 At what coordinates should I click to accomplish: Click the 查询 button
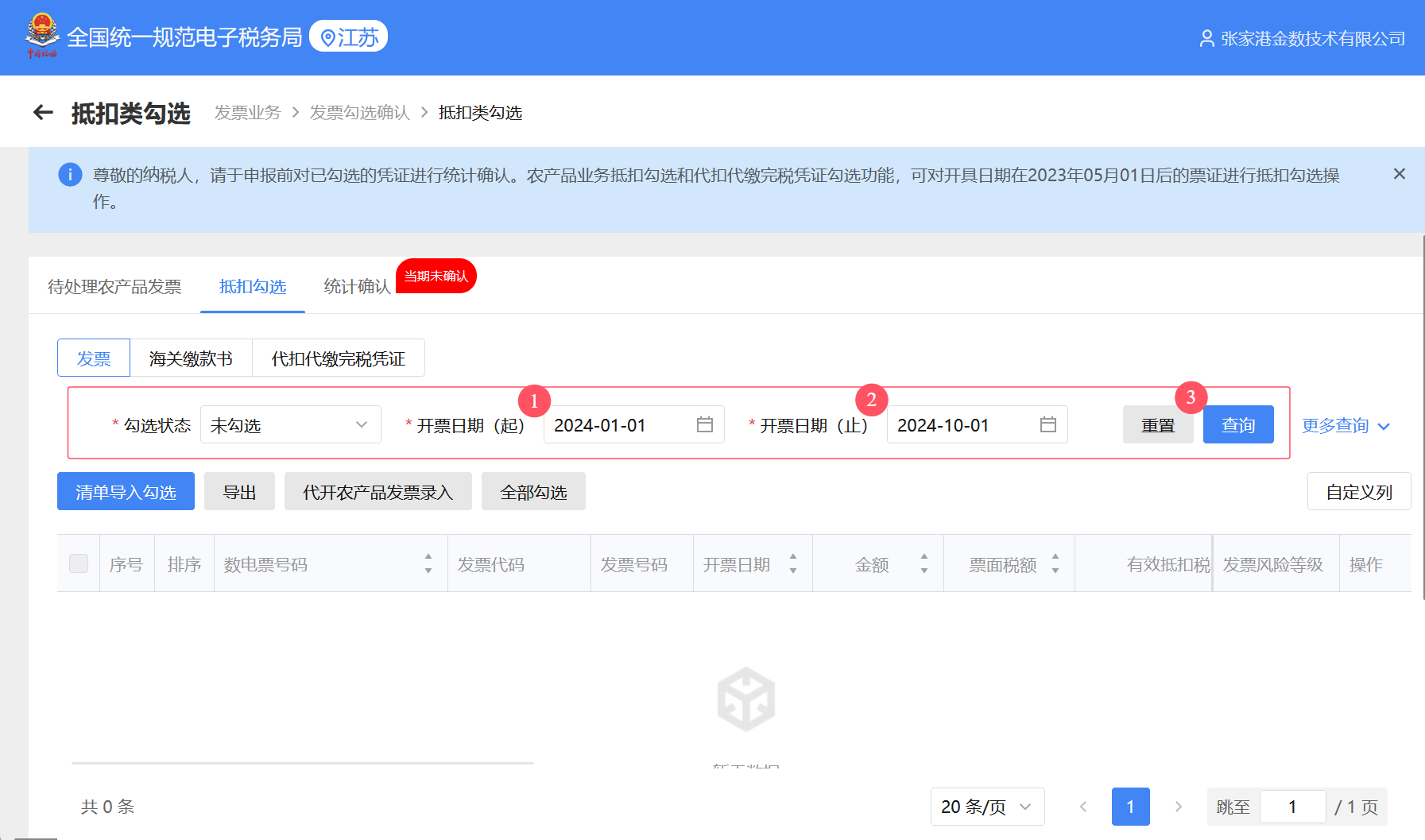click(x=1238, y=424)
